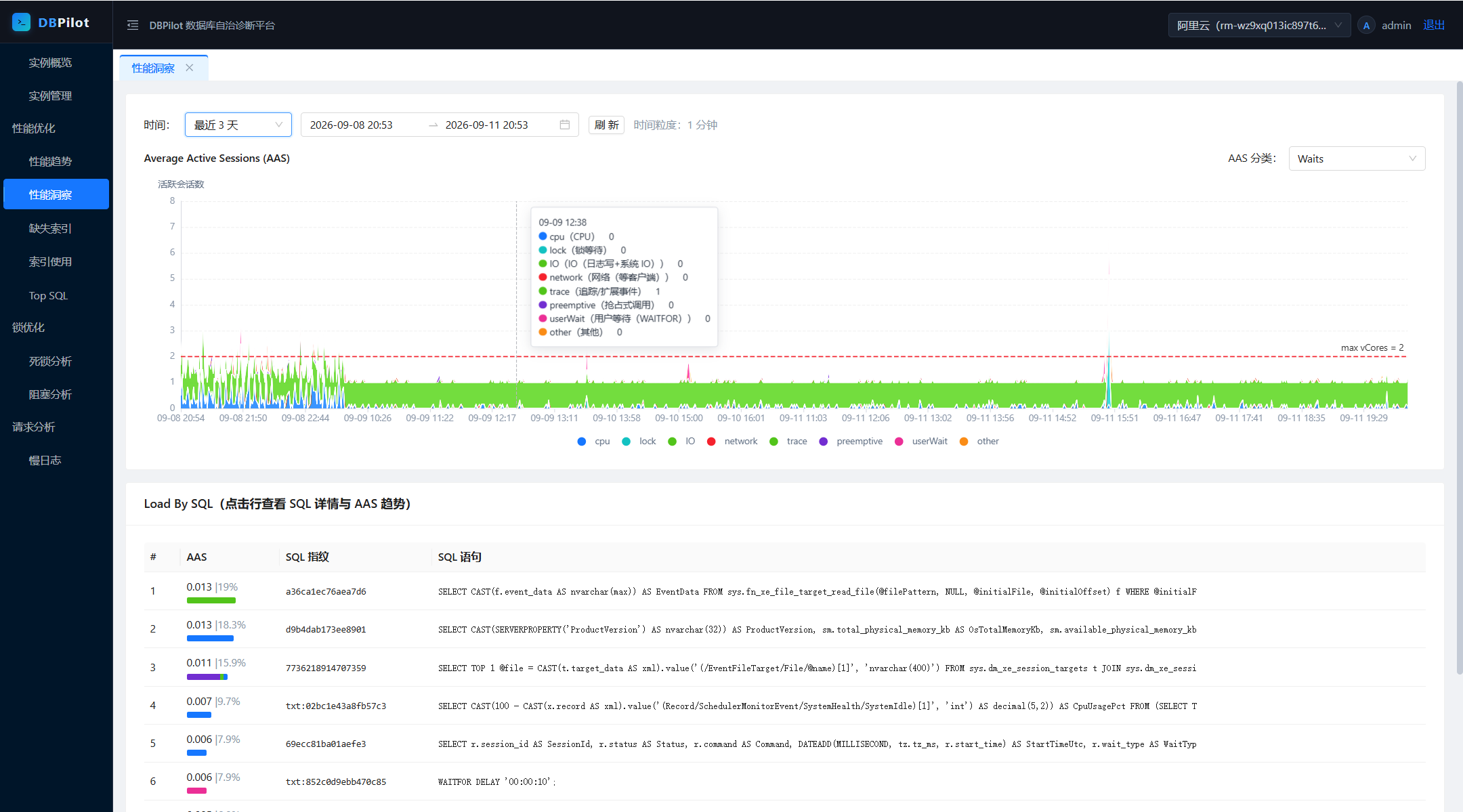Collapse sidebar with the menu fold icon
The height and width of the screenshot is (812, 1463).
tap(133, 25)
